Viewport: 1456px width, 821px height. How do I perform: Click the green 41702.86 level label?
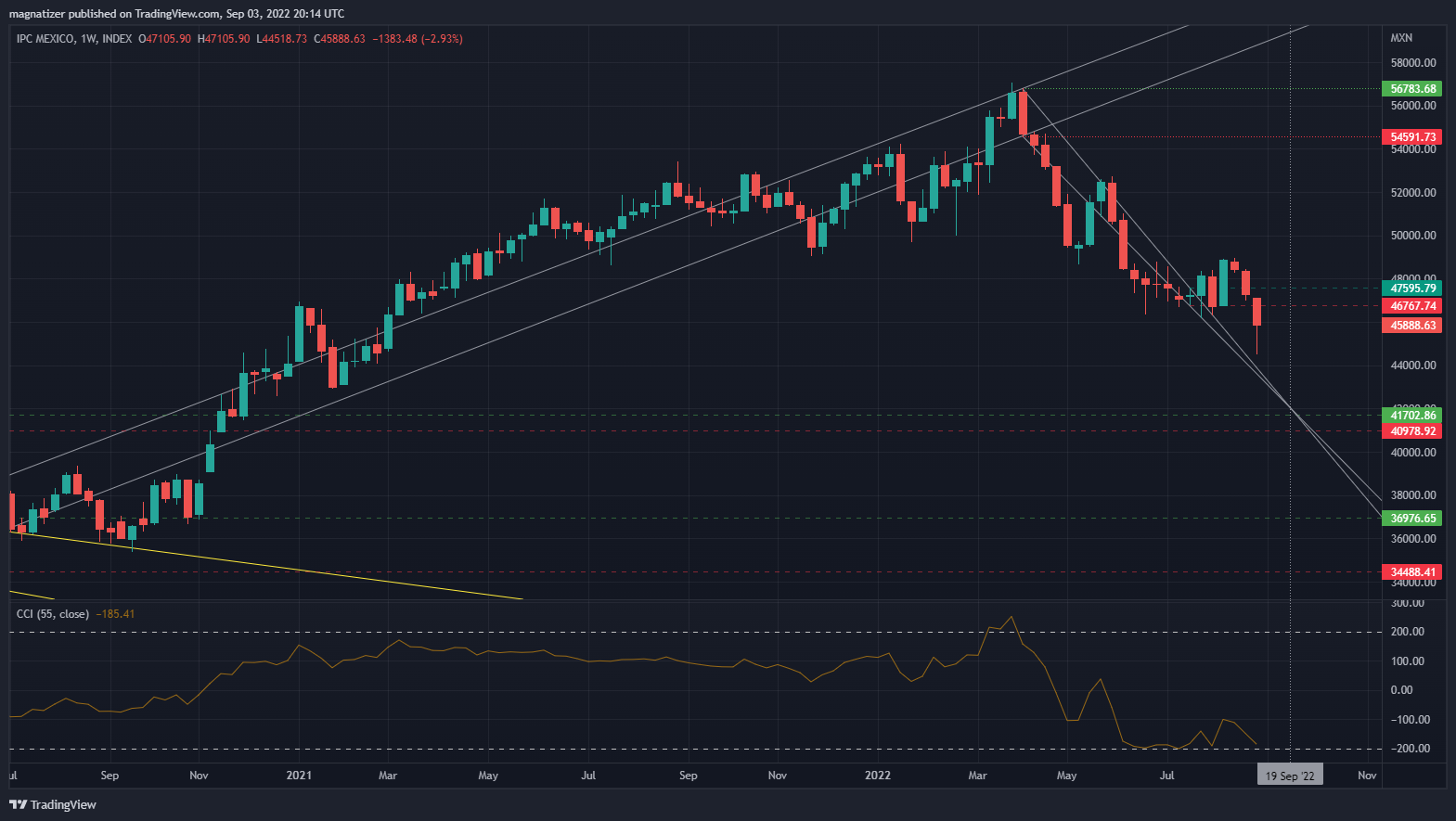click(x=1412, y=416)
